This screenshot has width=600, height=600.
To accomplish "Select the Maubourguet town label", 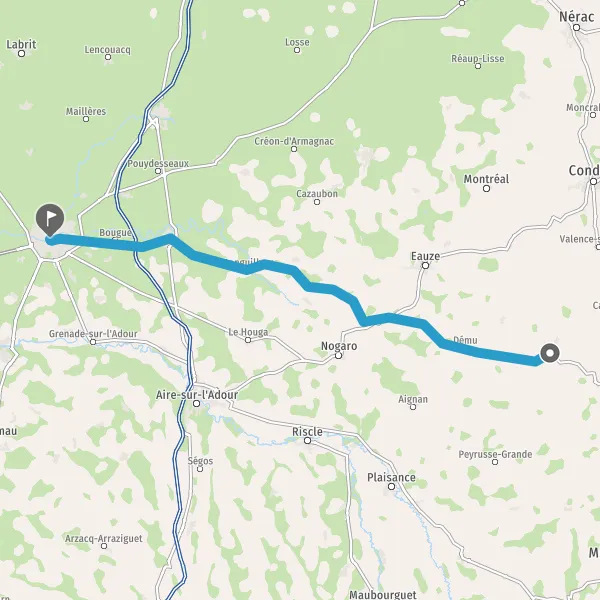I will (x=383, y=595).
